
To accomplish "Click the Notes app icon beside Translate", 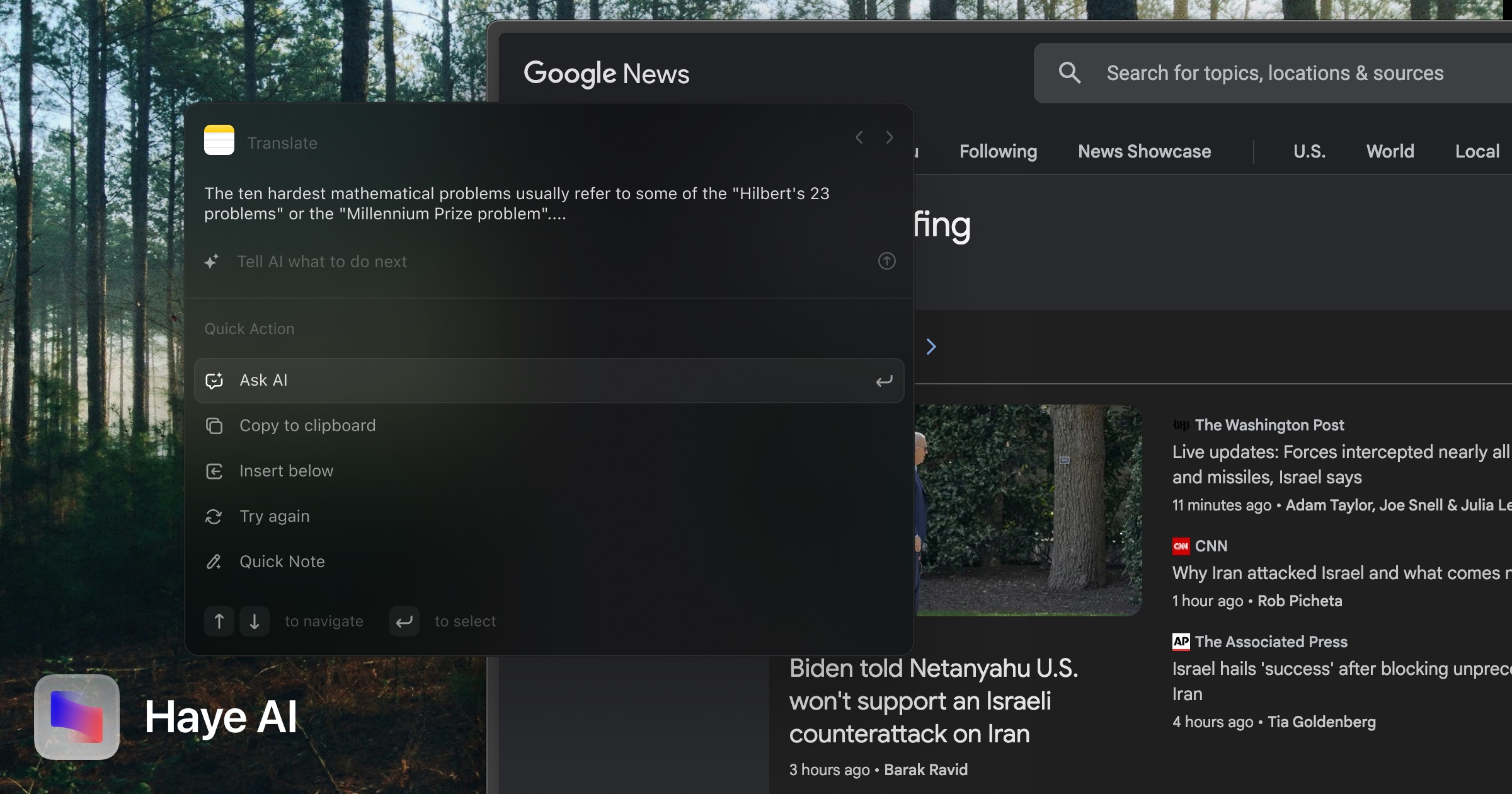I will 219,140.
